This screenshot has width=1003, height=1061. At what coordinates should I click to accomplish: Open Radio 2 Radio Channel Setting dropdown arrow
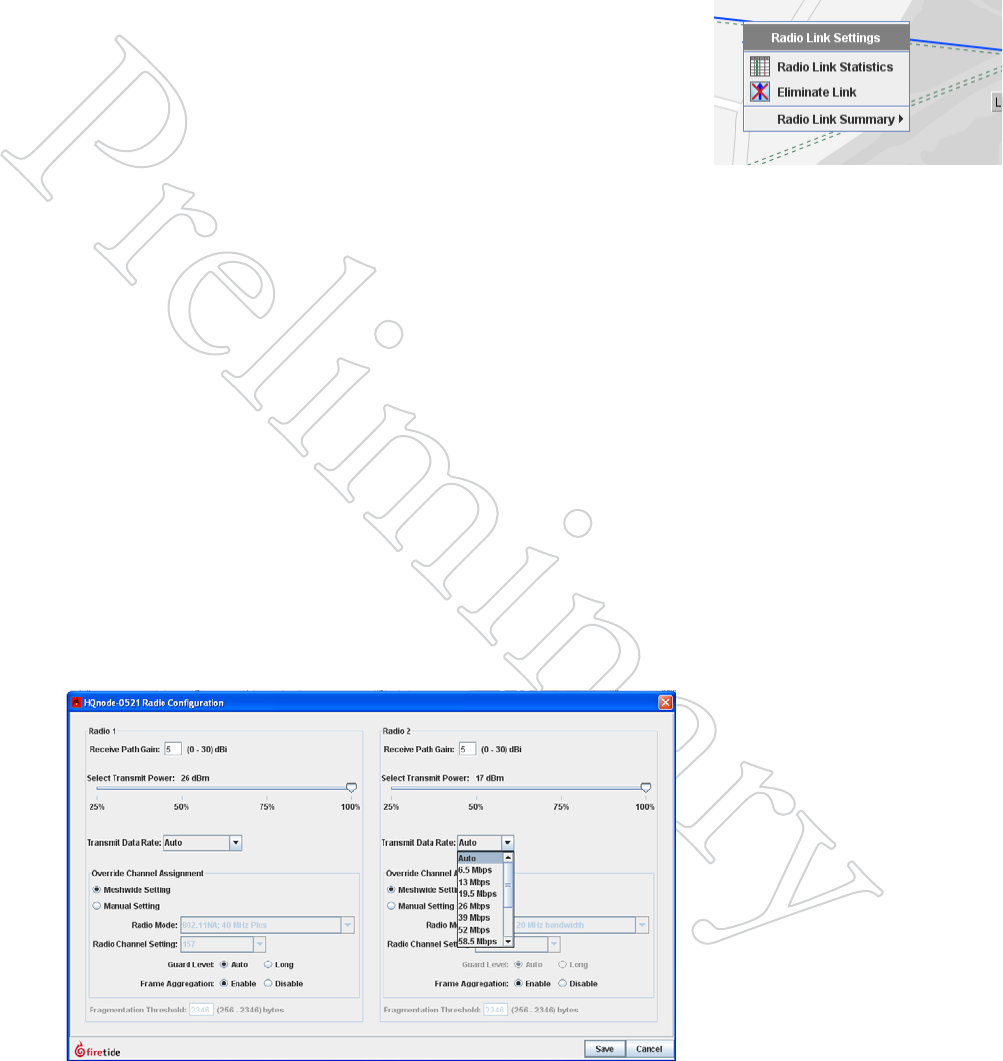pos(554,944)
